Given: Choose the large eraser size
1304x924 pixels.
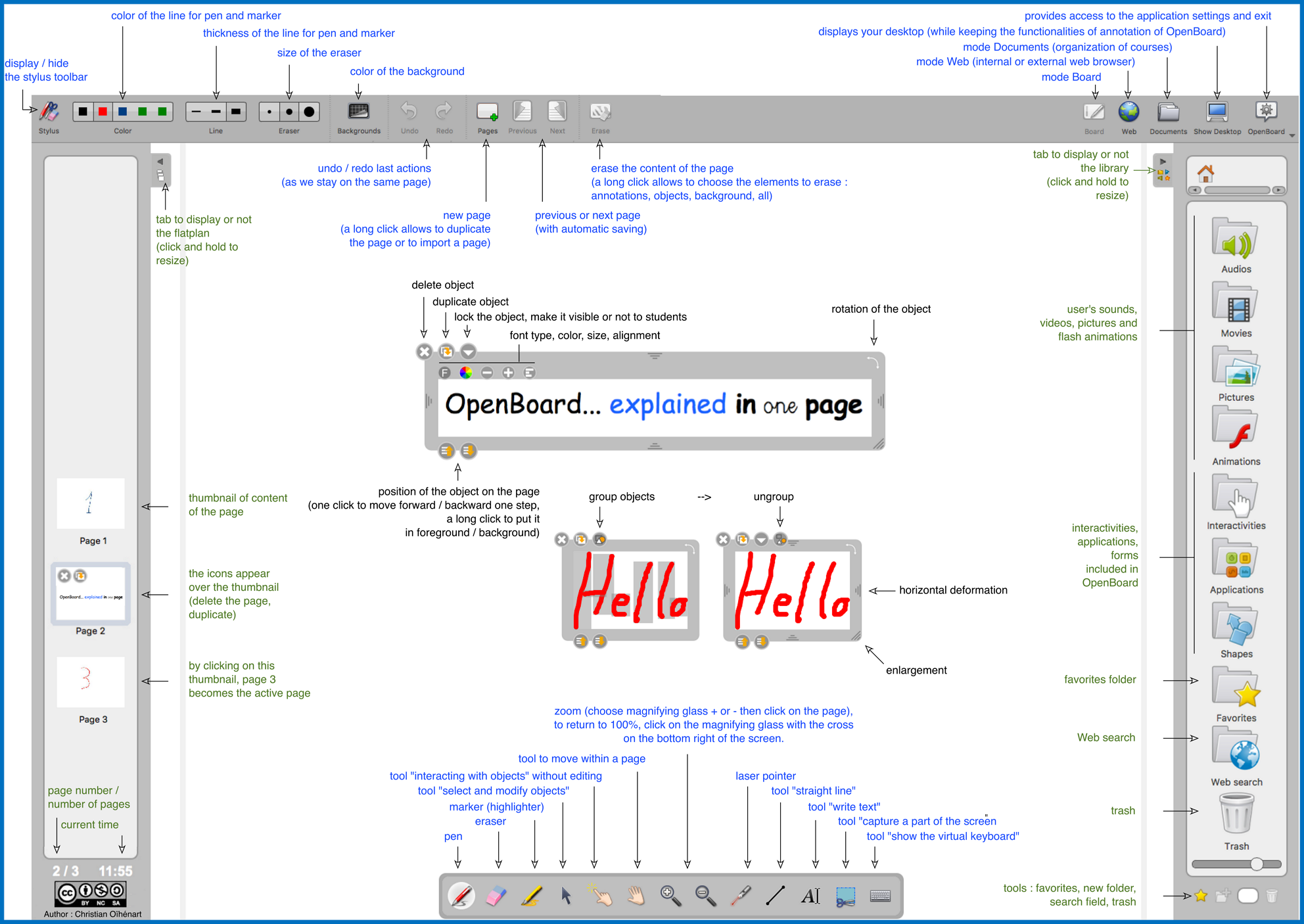Looking at the screenshot, I should (x=309, y=112).
